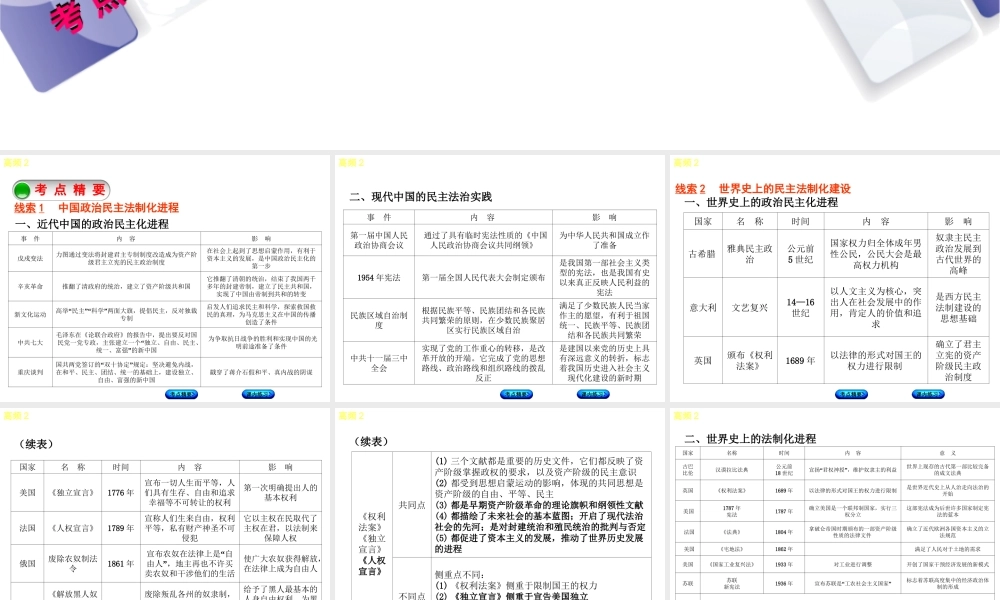
Task: Open the slide titled 二、现代中国的民主法治实践
Action: pos(499,279)
